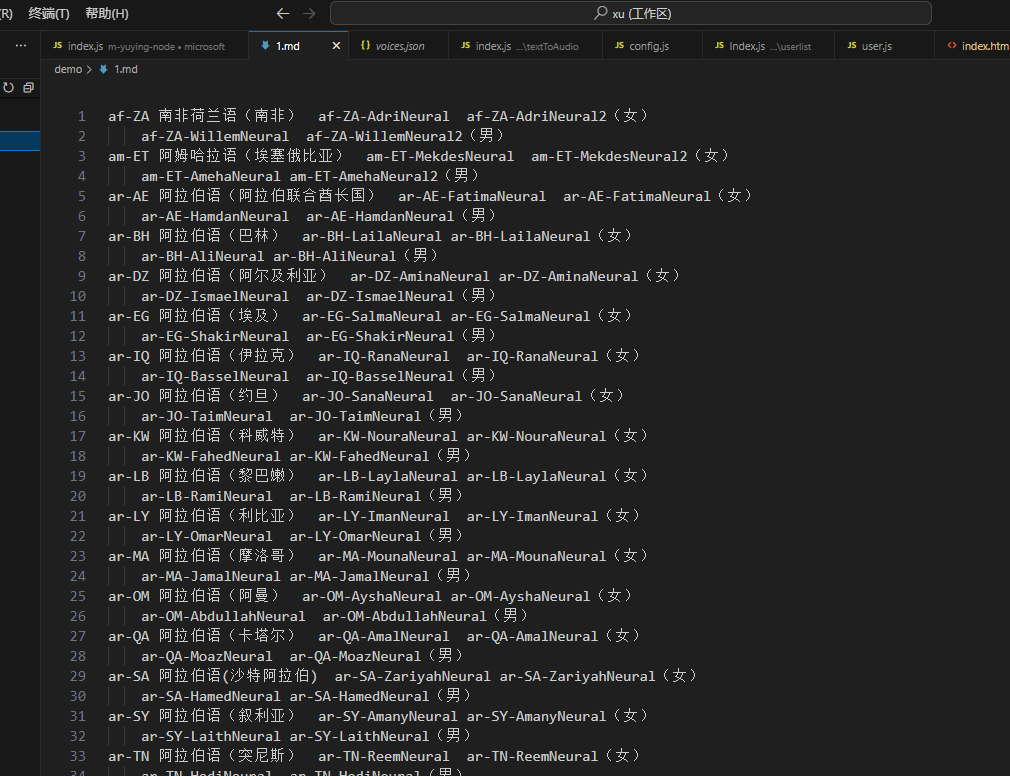Screen dimensions: 1010x776
Task: Click the sidebar more actions ellipsis
Action: (x=21, y=46)
